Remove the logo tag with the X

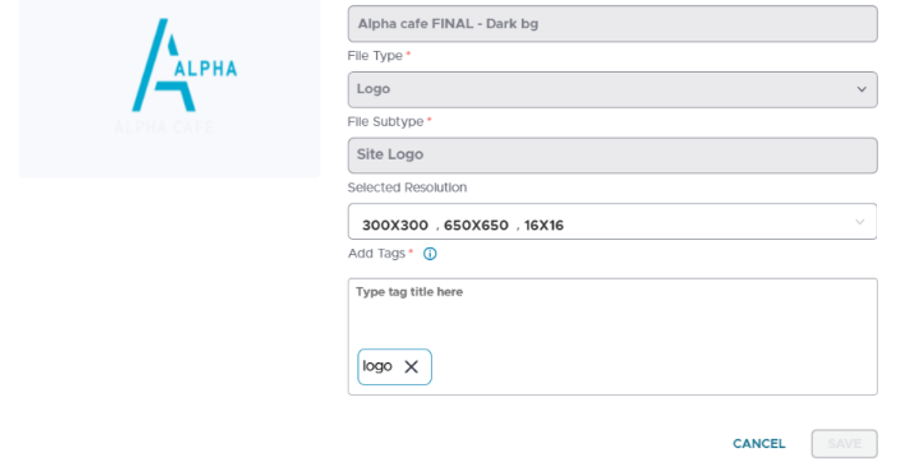tap(411, 366)
